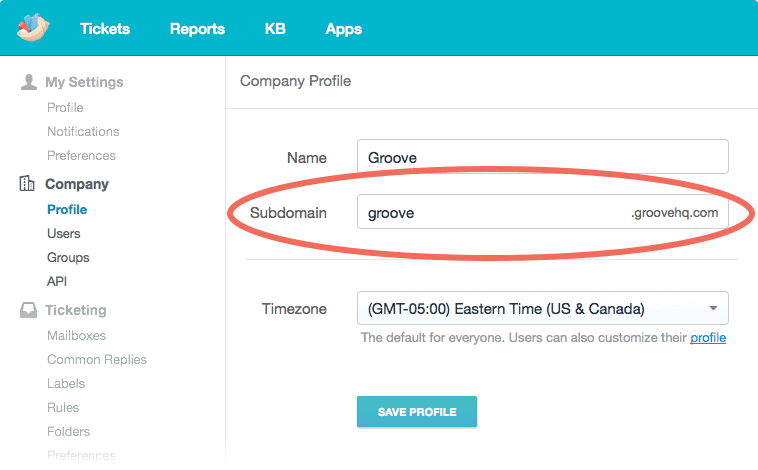Viewport: 758px width, 470px height.
Task: Click into the Subdomain input field
Action: tap(490, 213)
